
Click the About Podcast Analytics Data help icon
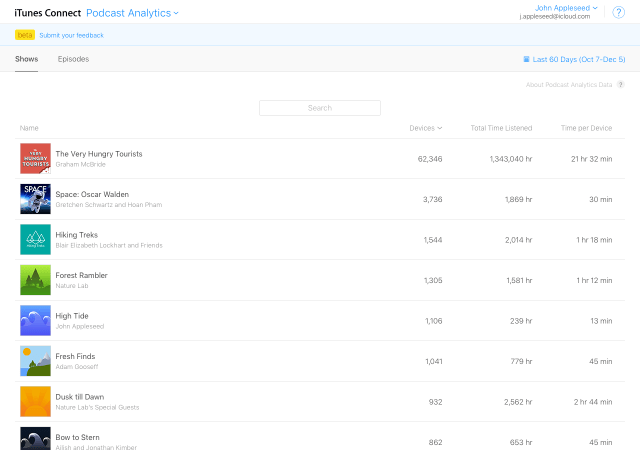620,85
